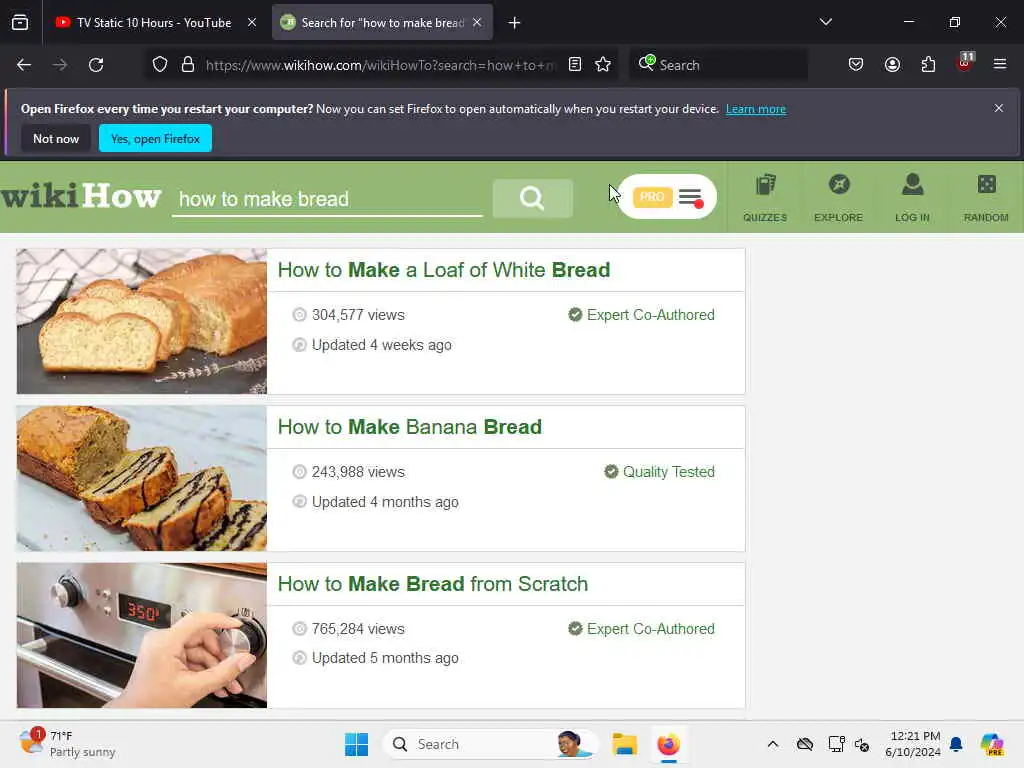Open Save to Pocket icon
Screen dimensions: 1024x768
[856, 64]
